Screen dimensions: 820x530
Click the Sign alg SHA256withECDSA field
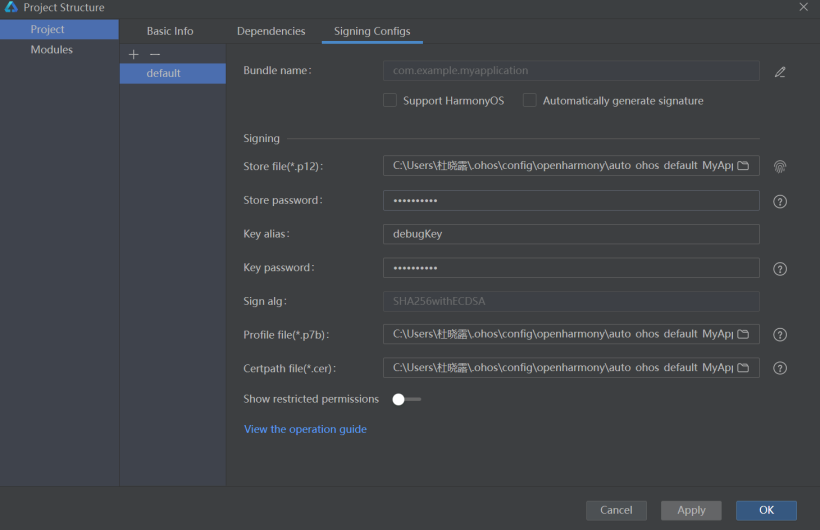[x=571, y=301]
